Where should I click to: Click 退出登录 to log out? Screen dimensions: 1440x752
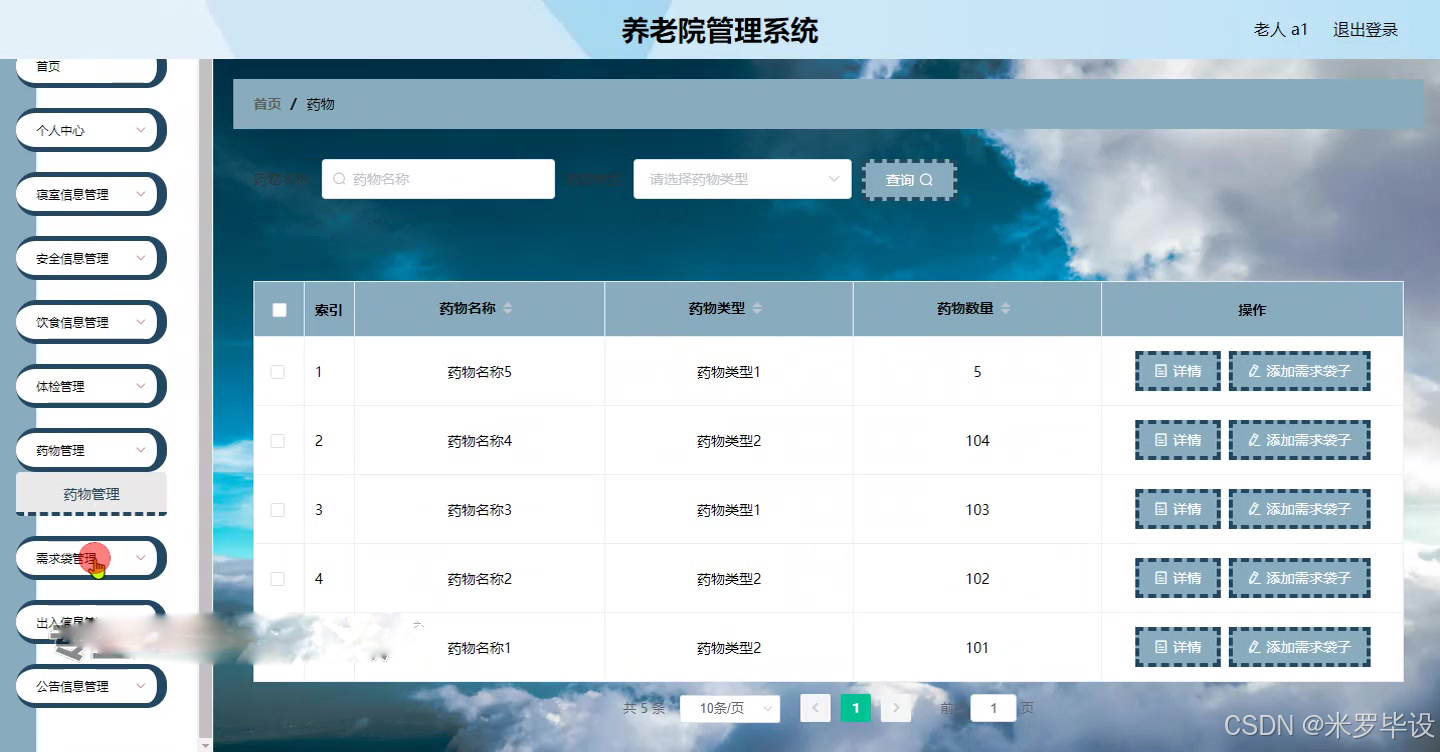pos(1366,29)
